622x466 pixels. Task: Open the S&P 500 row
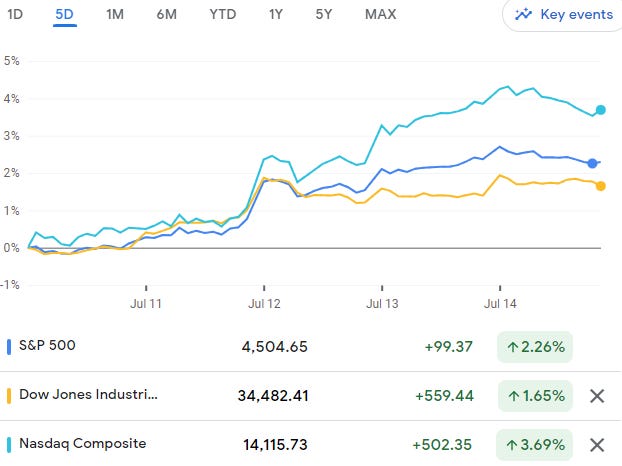click(x=311, y=347)
